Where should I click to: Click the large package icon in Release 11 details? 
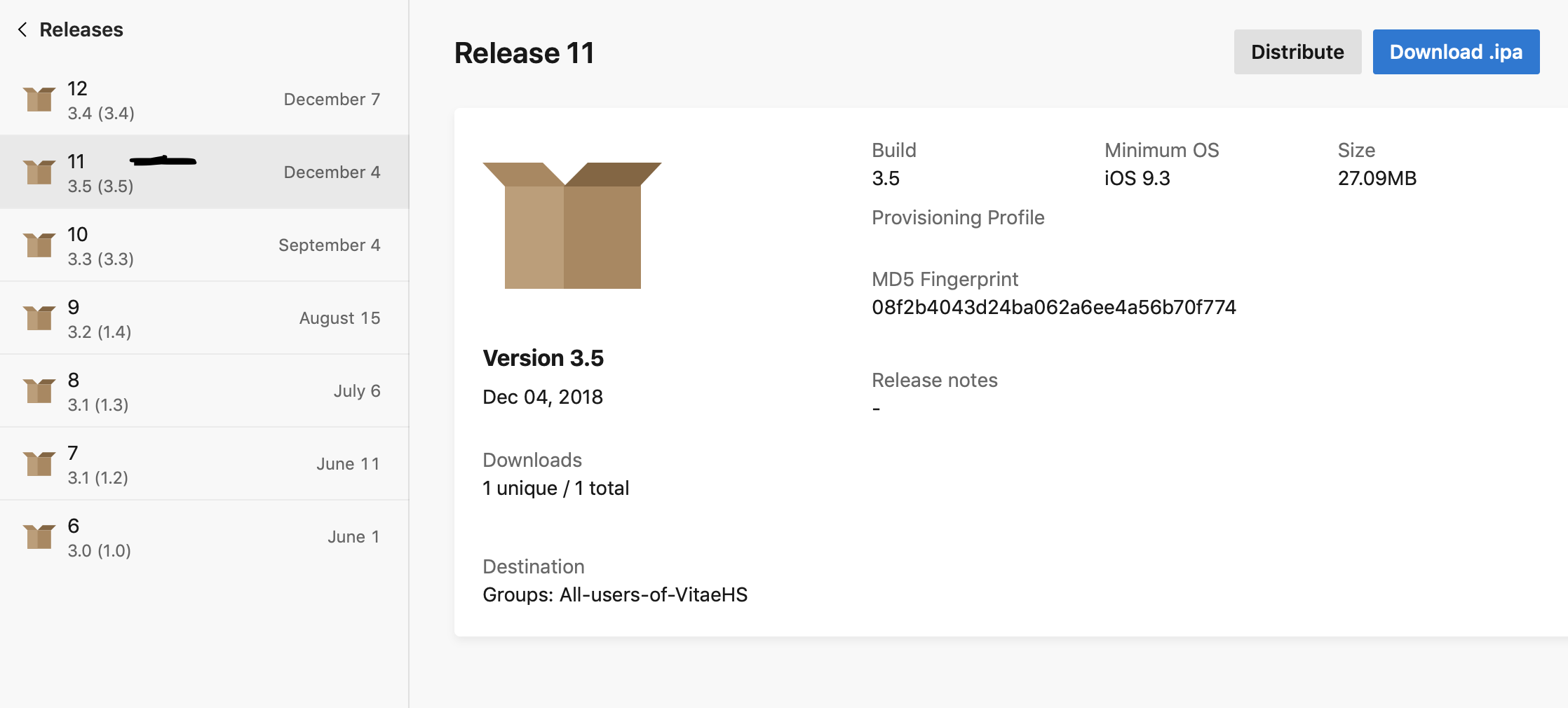click(x=572, y=225)
